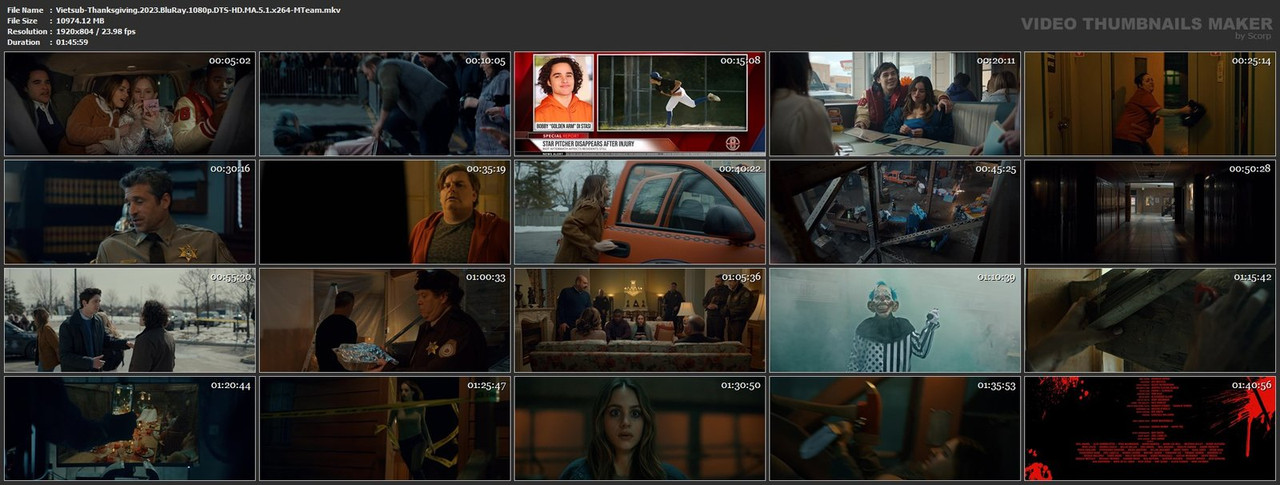Viewport: 1280px width, 485px height.
Task: Select the thumbnail at 01:15:42
Action: [1150, 320]
